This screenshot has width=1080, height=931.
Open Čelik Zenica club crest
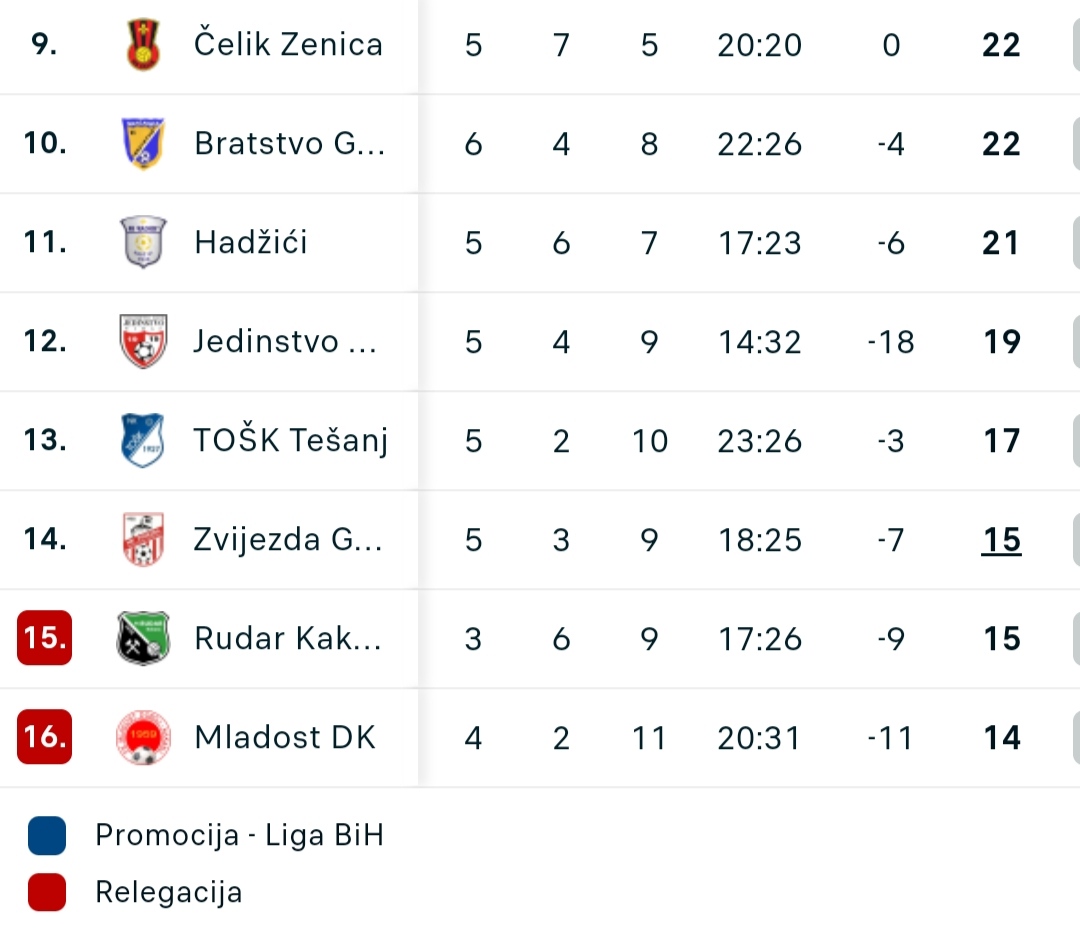143,44
